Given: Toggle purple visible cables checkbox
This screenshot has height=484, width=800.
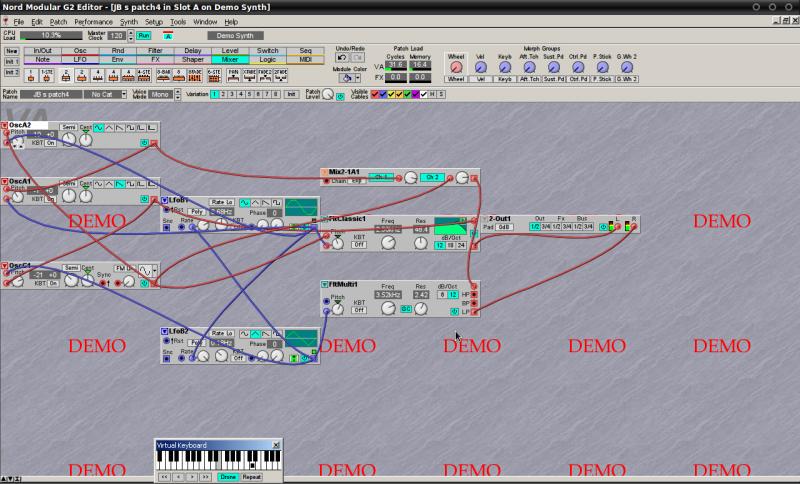Looking at the screenshot, I should (416, 94).
